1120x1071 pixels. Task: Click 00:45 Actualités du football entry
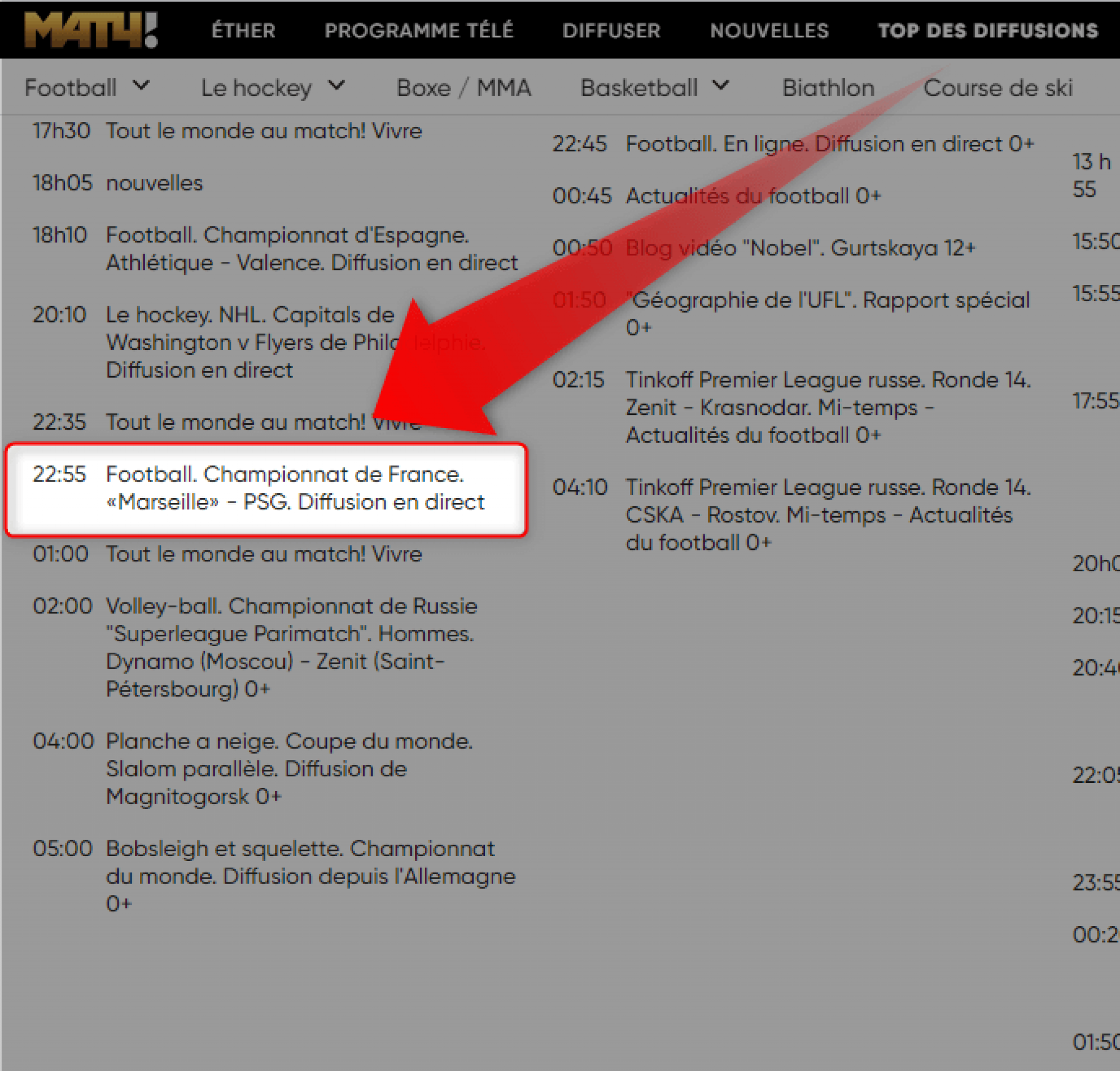[x=716, y=196]
